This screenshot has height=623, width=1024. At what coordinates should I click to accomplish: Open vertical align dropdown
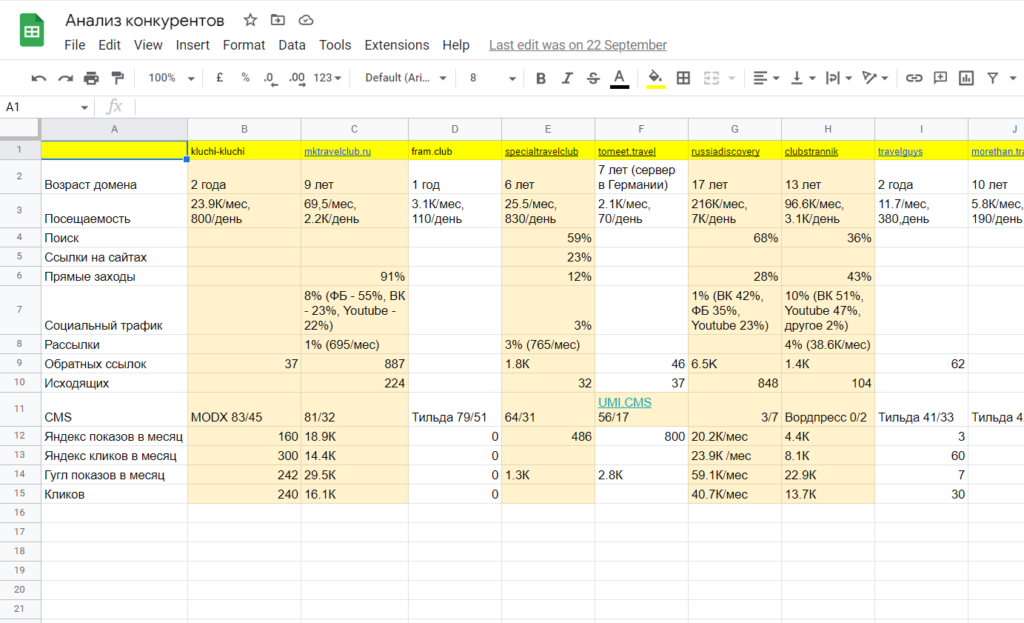(803, 78)
